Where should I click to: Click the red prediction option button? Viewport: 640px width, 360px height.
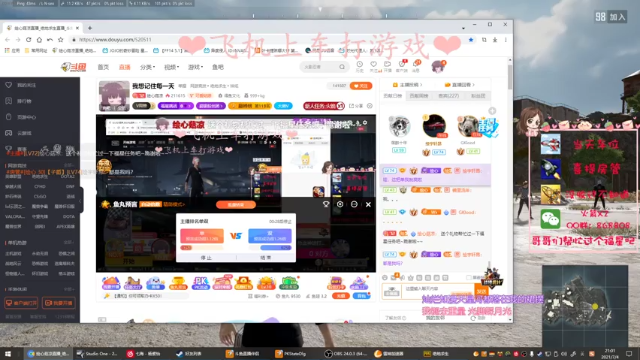coord(202,236)
